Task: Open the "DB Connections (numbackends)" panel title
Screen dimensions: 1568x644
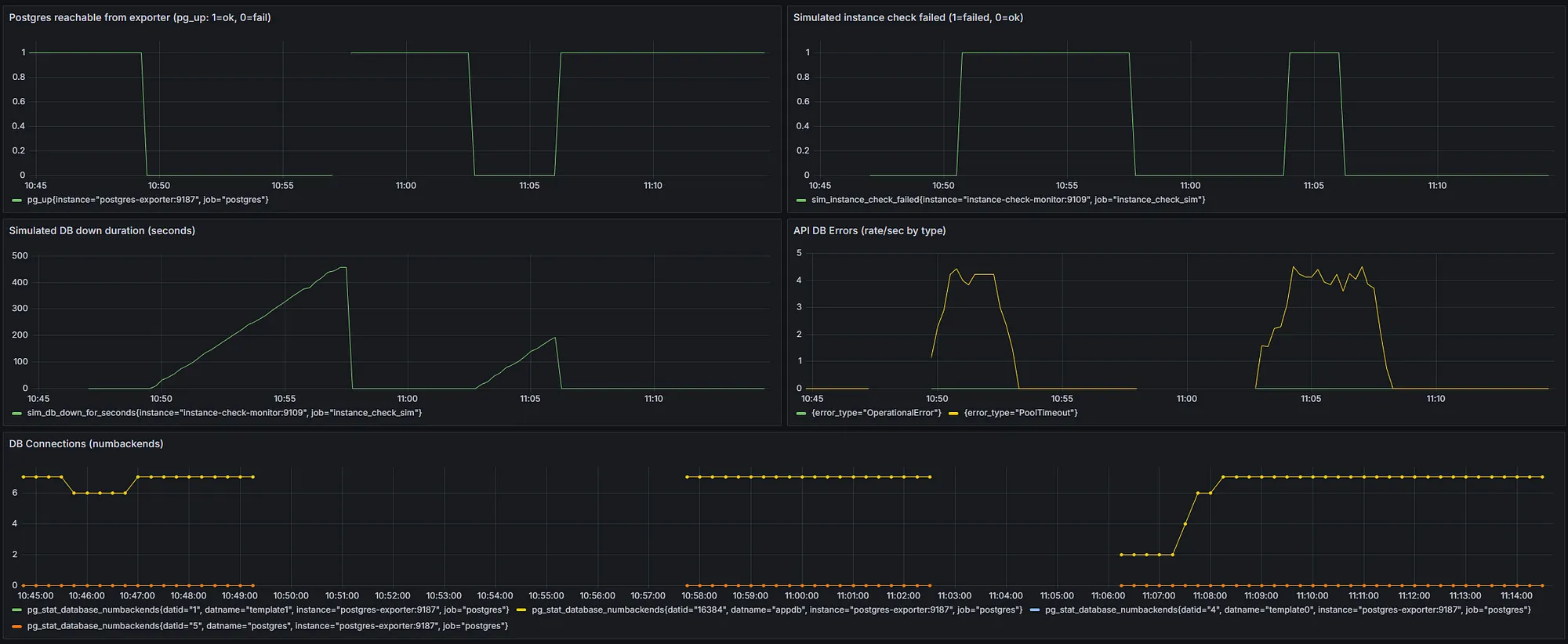Action: click(x=86, y=443)
